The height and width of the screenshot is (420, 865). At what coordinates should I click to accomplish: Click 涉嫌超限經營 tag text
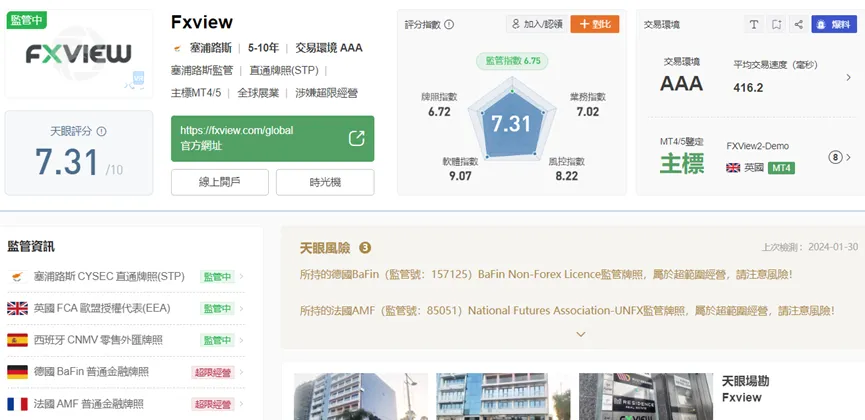coord(326,93)
